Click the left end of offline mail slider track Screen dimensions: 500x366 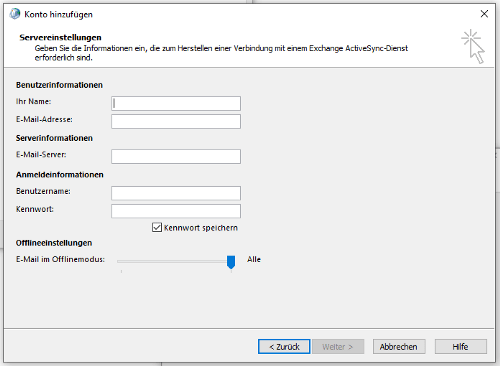119,262
